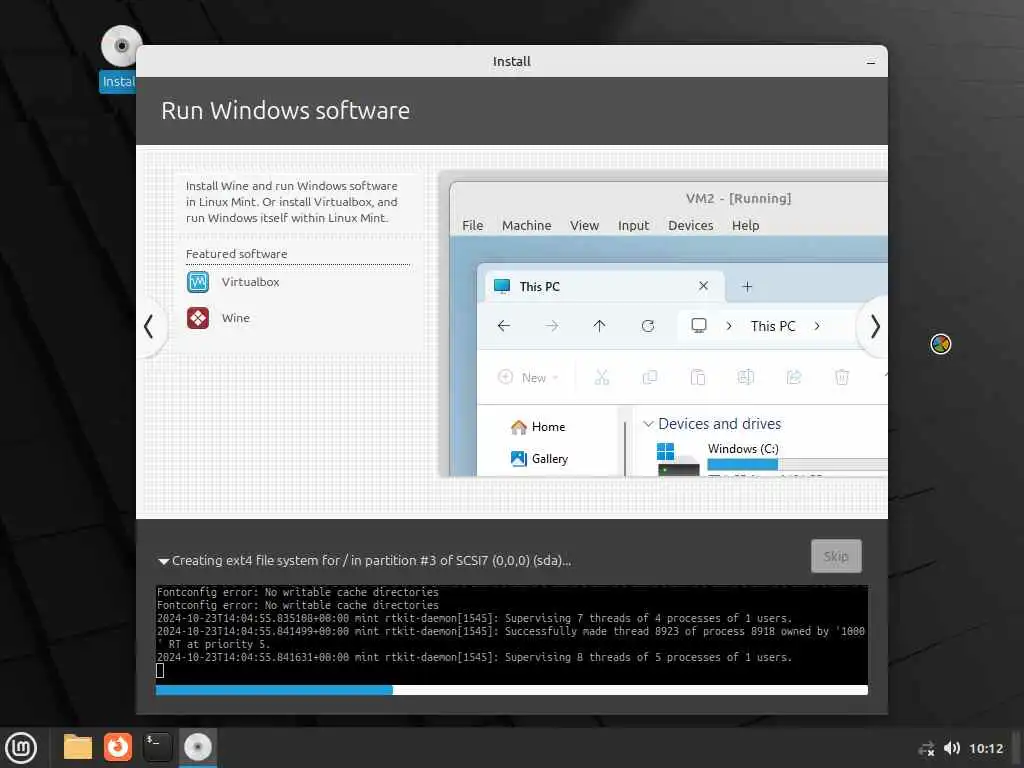This screenshot has height=768, width=1024.
Task: Open the clock showing 10:12
Action: click(x=985, y=748)
